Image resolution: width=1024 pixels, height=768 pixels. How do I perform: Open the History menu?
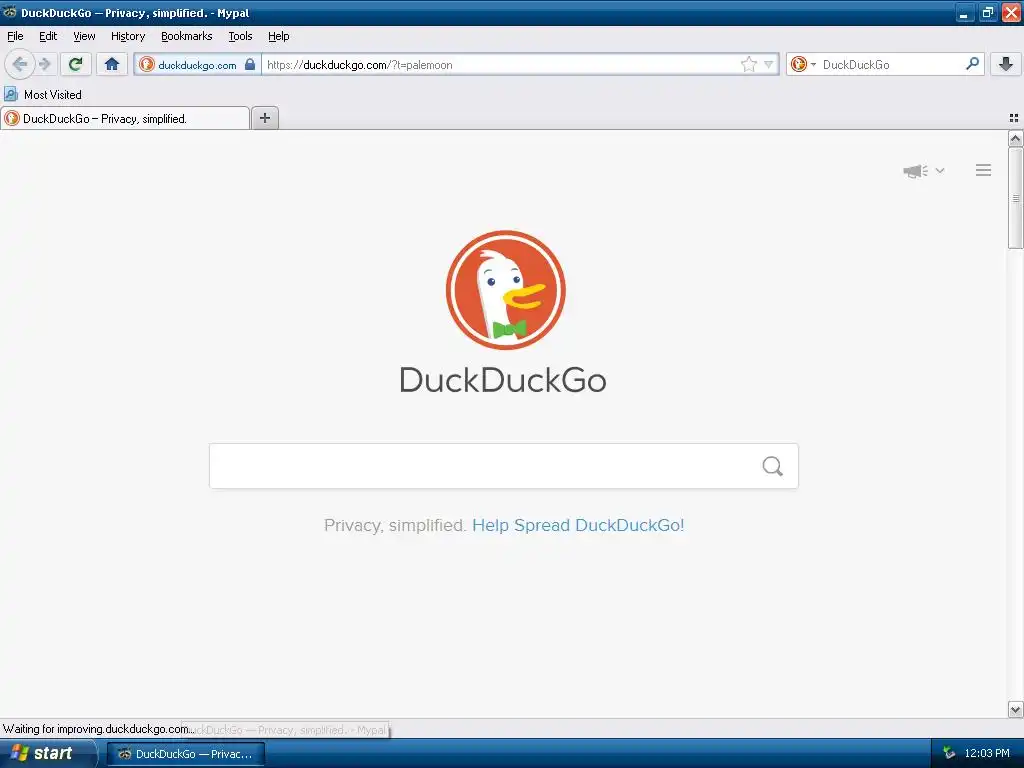(128, 36)
